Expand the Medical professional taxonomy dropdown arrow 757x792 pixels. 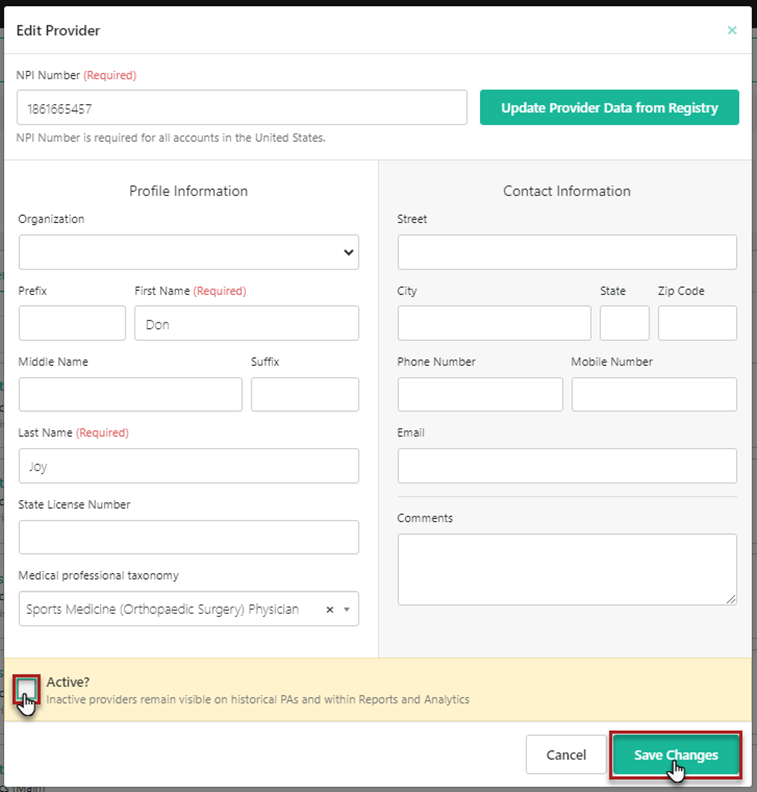347,609
